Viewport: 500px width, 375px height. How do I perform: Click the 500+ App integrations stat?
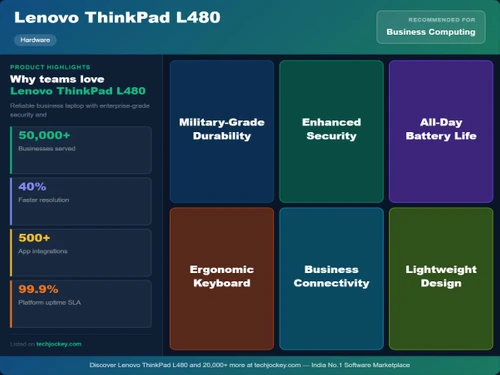[81, 253]
